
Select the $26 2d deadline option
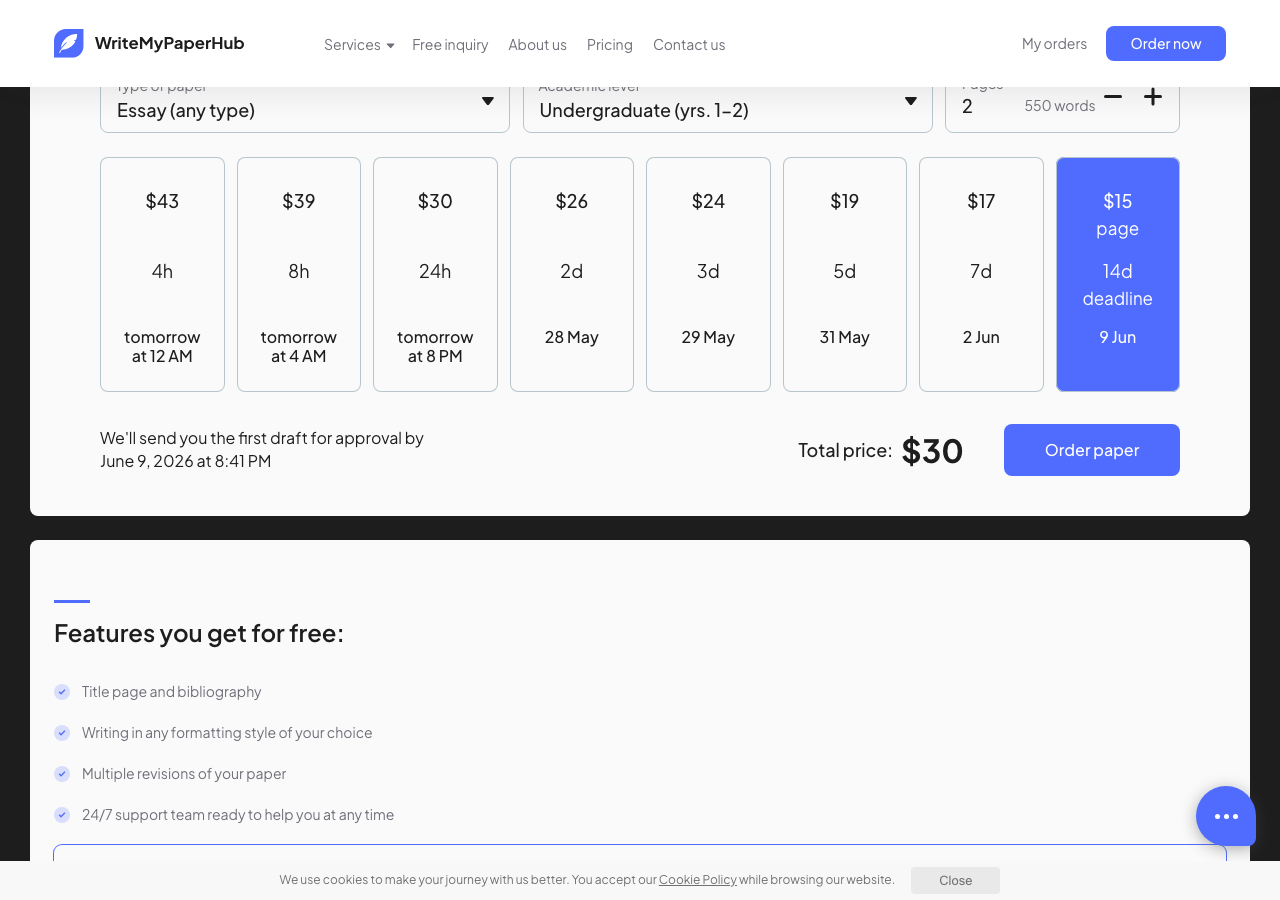572,274
